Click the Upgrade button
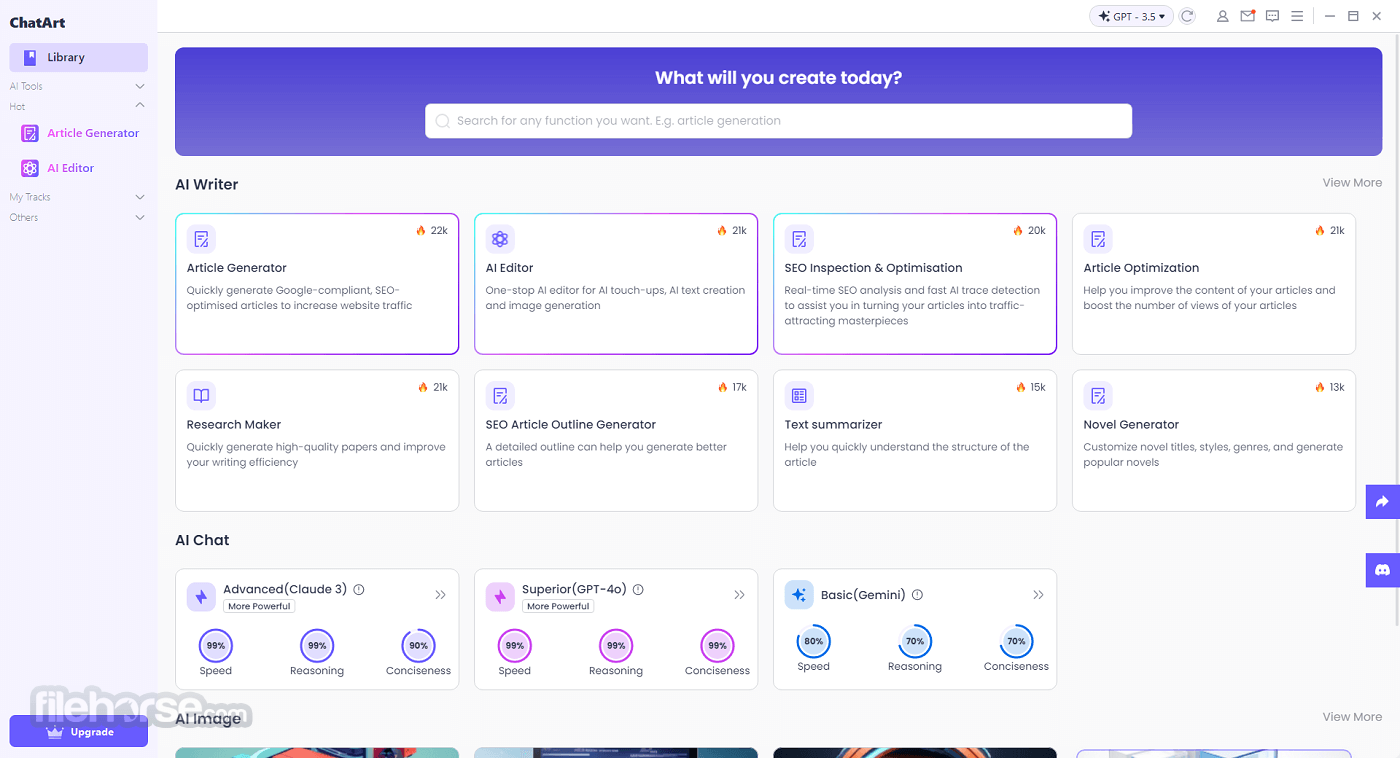This screenshot has height=758, width=1400. 79,732
